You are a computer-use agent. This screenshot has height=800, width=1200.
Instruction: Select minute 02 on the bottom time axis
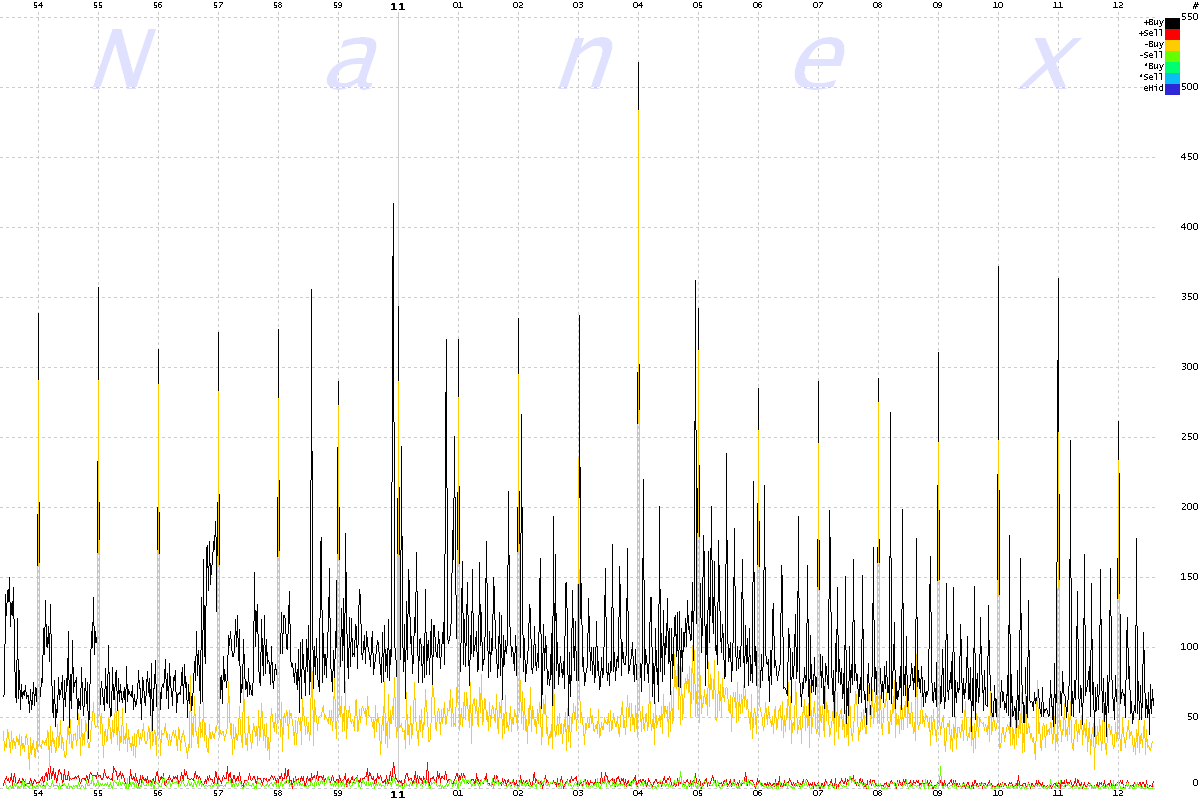click(518, 794)
